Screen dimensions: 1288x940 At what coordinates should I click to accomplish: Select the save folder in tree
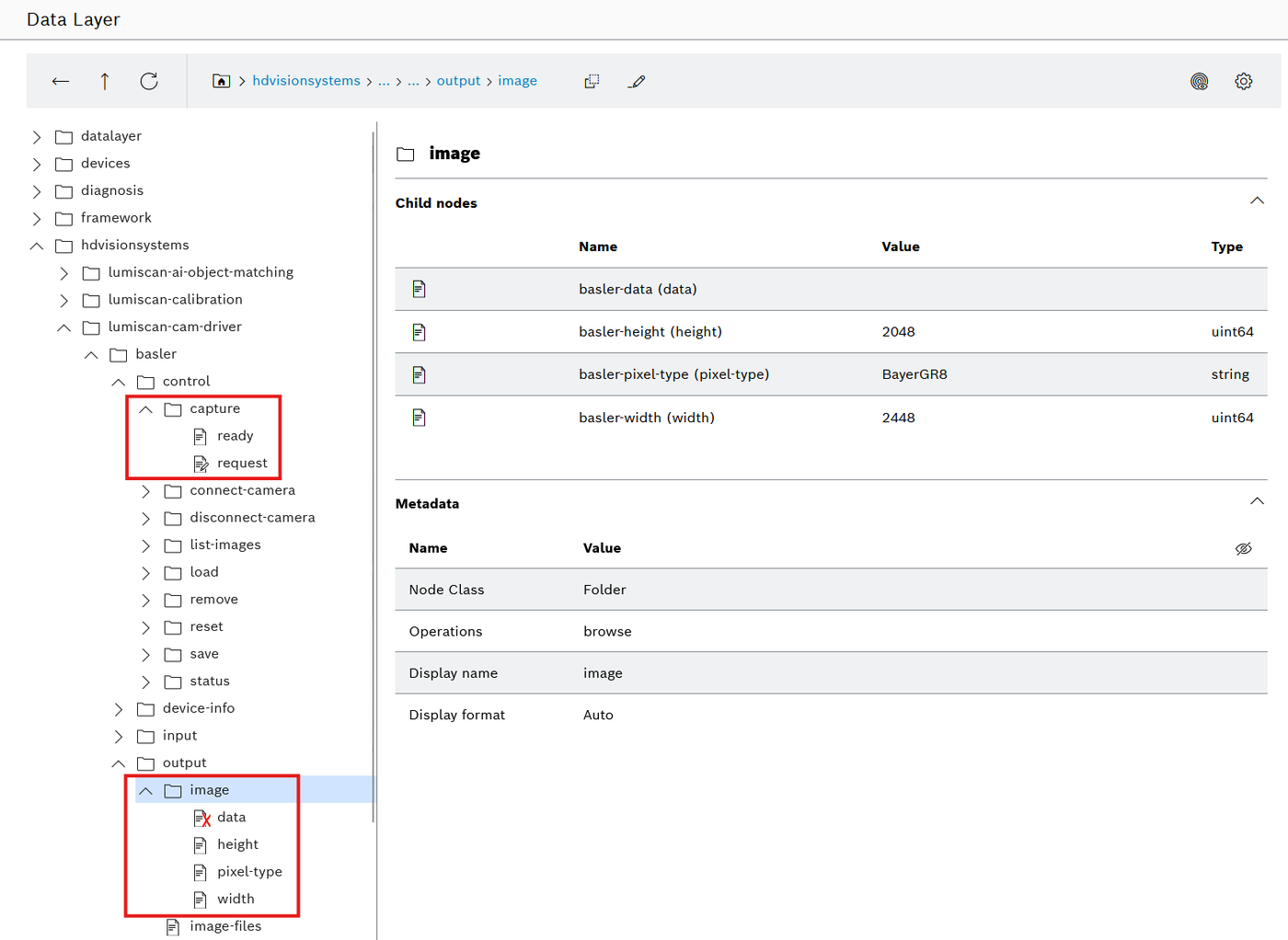tap(204, 654)
